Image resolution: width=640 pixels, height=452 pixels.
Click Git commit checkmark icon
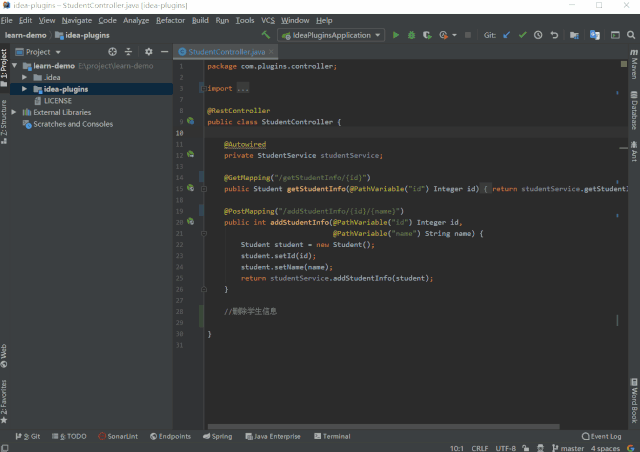click(522, 35)
